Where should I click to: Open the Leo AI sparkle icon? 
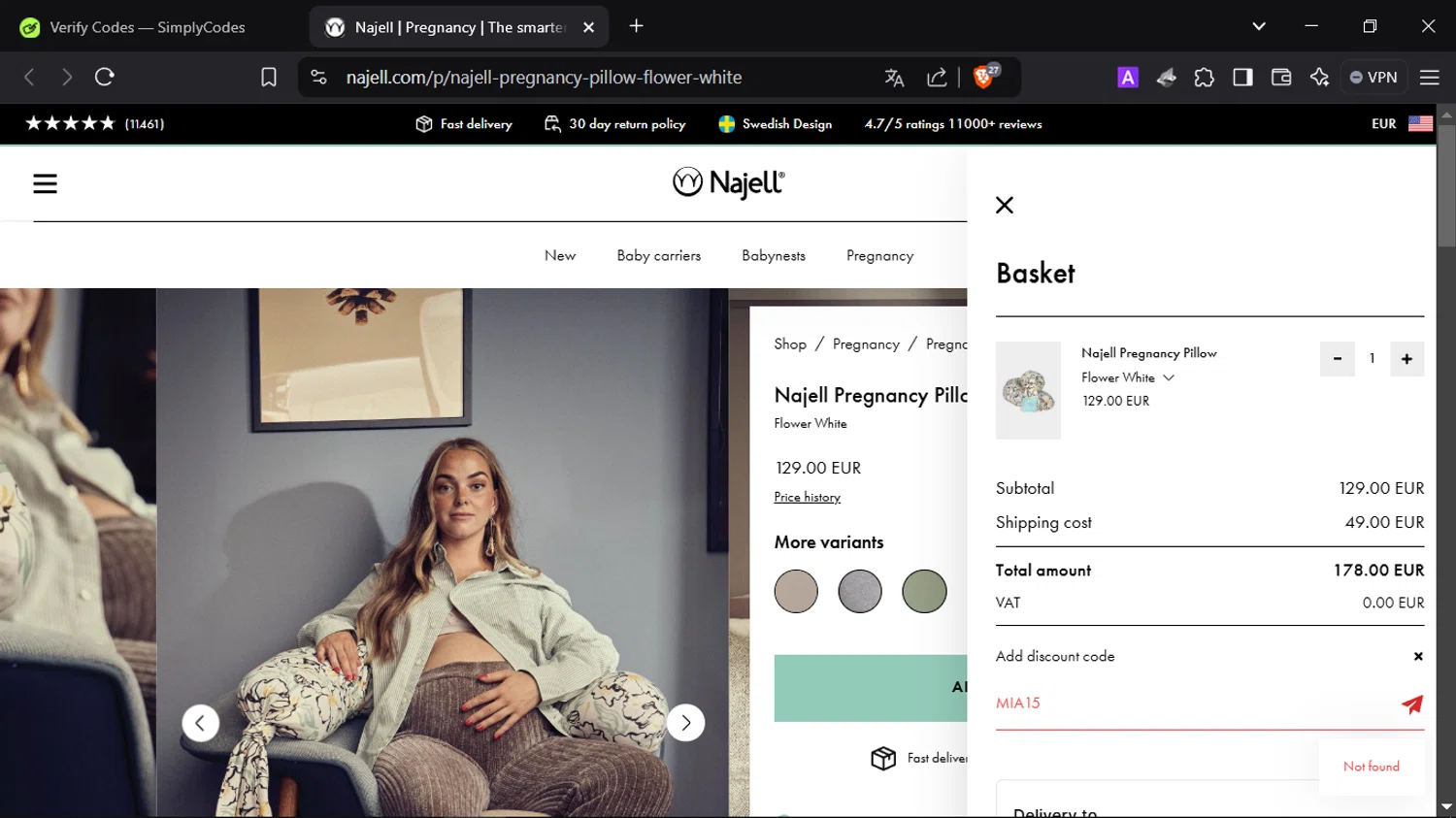tap(1319, 78)
